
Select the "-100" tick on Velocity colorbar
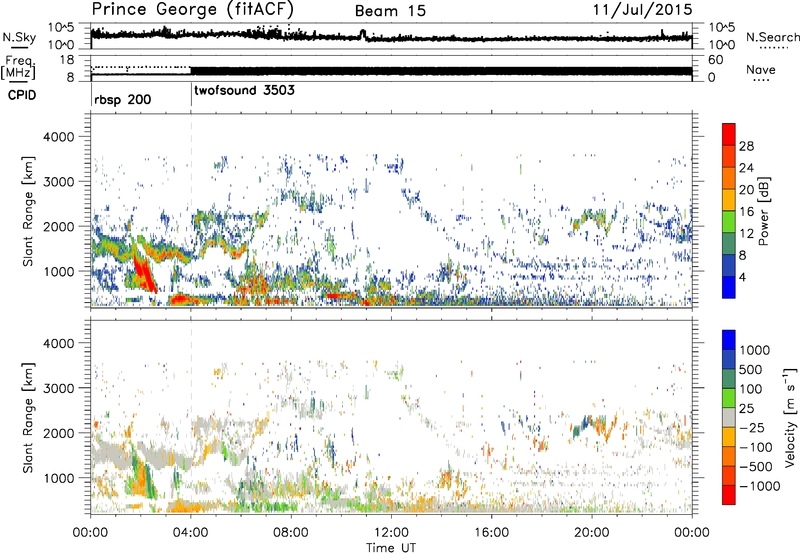tap(755, 447)
